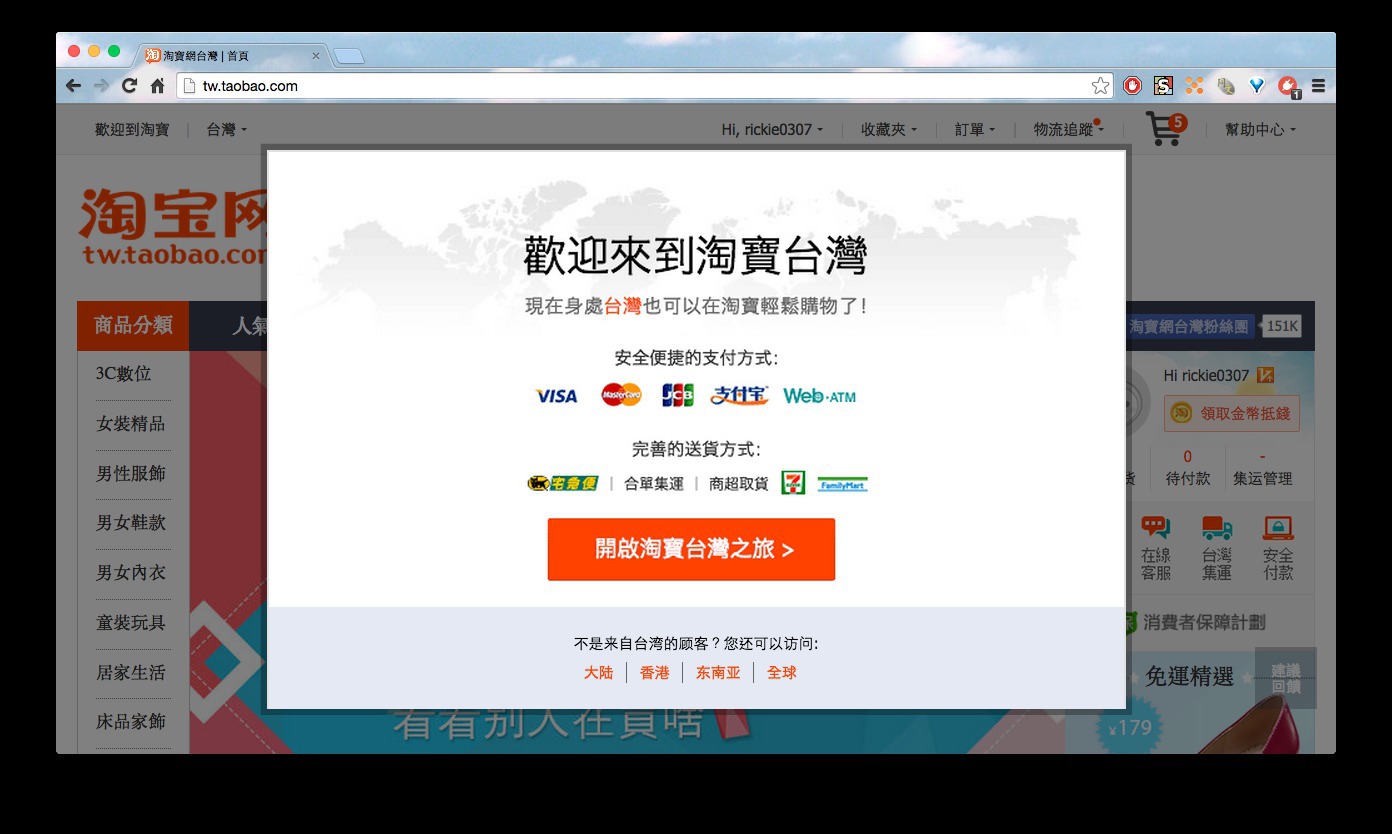Click the MasterCard logo
Image resolution: width=1392 pixels, height=834 pixels.
[x=621, y=395]
